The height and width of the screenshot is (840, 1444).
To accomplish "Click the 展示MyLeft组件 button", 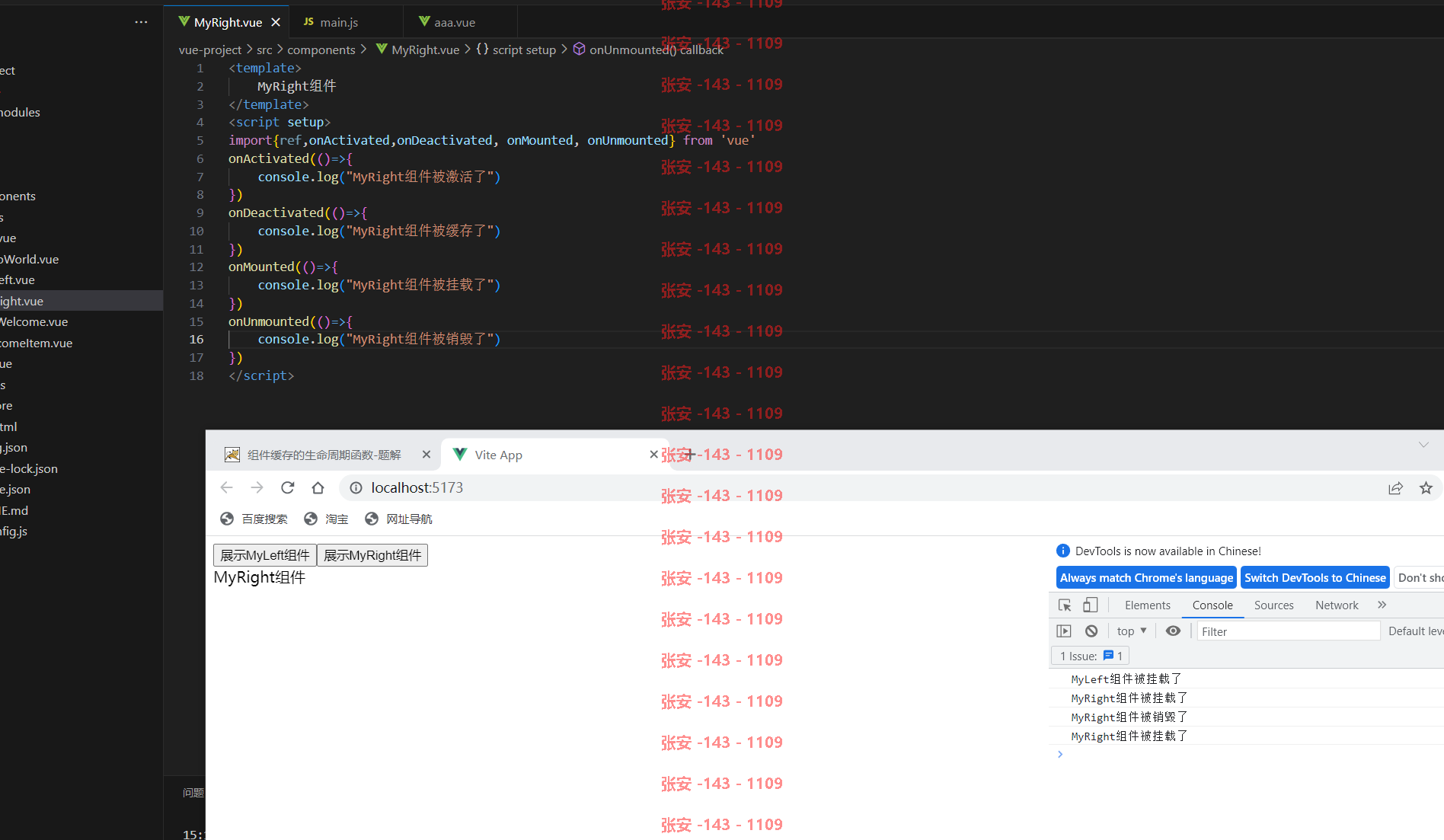I will point(265,555).
